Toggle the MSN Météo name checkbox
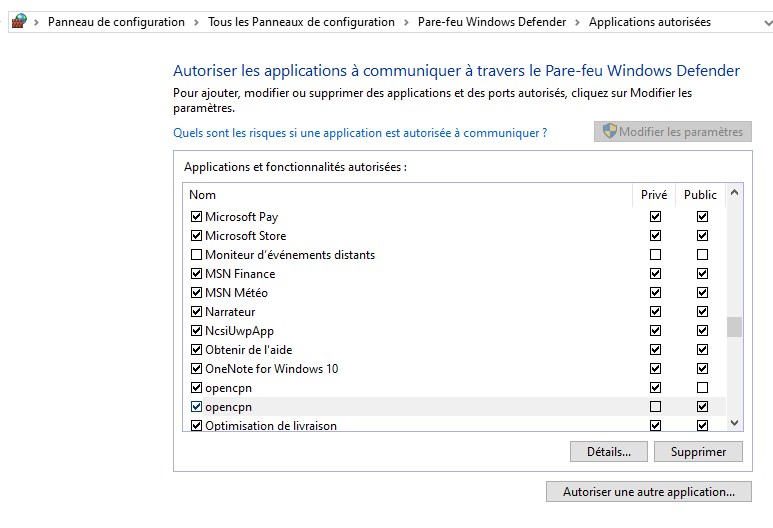This screenshot has height=528, width=773. click(196, 292)
